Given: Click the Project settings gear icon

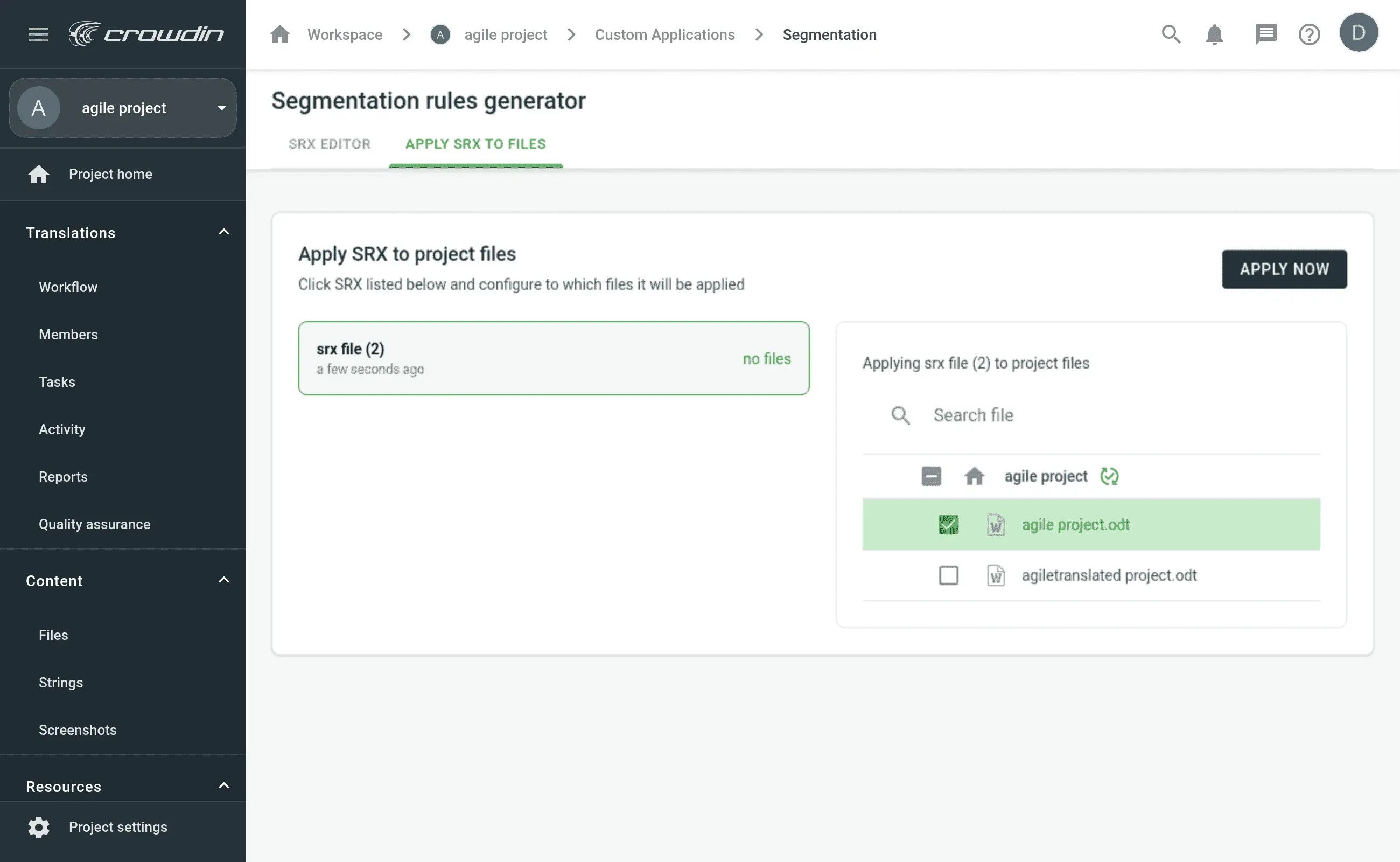Looking at the screenshot, I should pyautogui.click(x=39, y=826).
